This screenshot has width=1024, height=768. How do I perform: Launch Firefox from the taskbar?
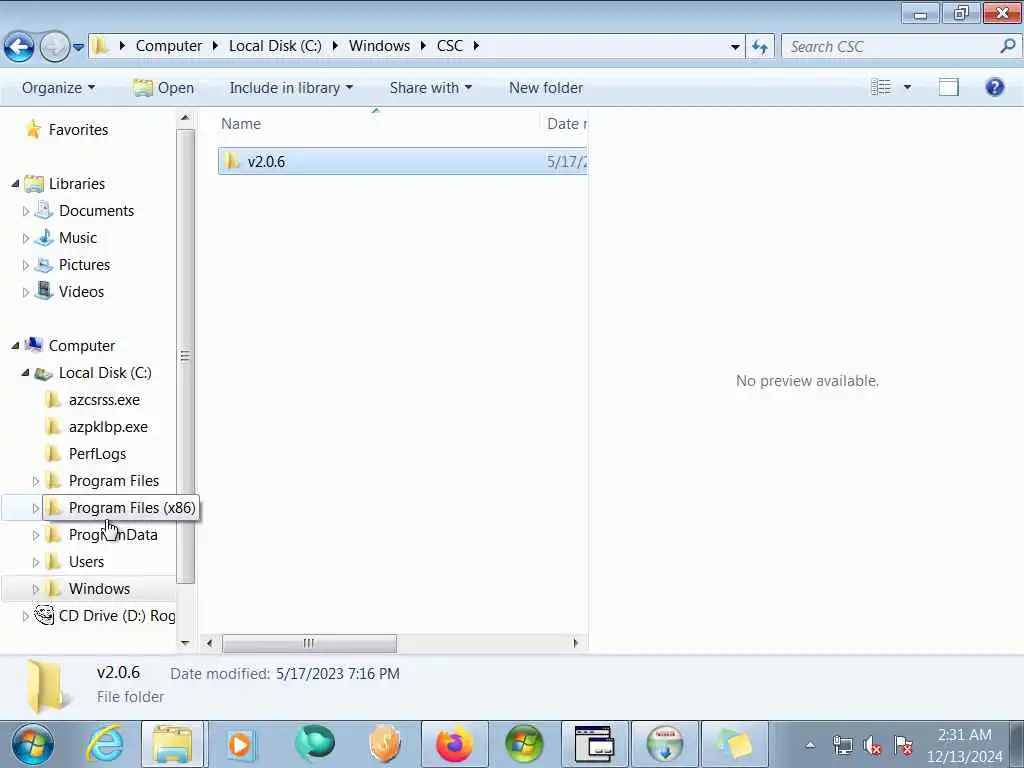click(x=454, y=744)
